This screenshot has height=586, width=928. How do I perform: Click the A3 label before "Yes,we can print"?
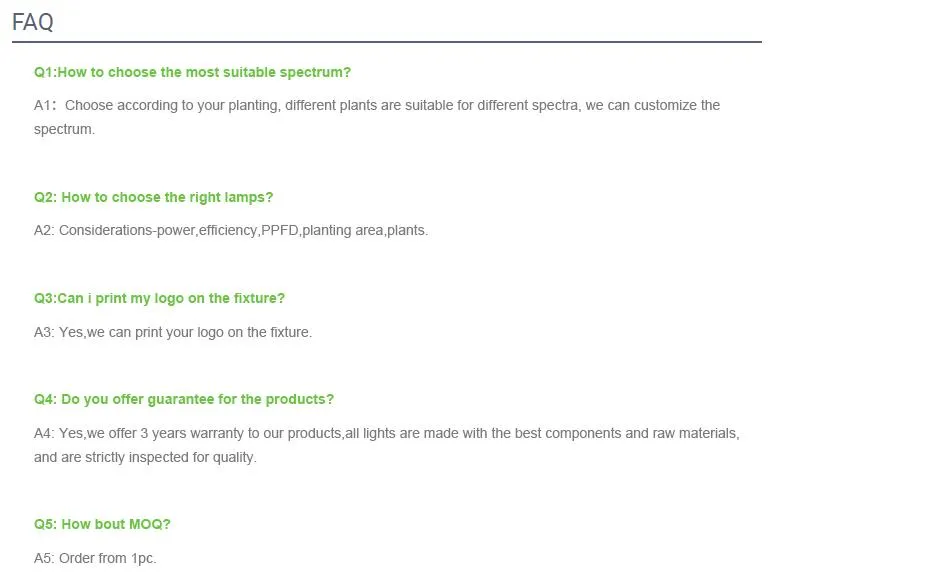point(44,332)
